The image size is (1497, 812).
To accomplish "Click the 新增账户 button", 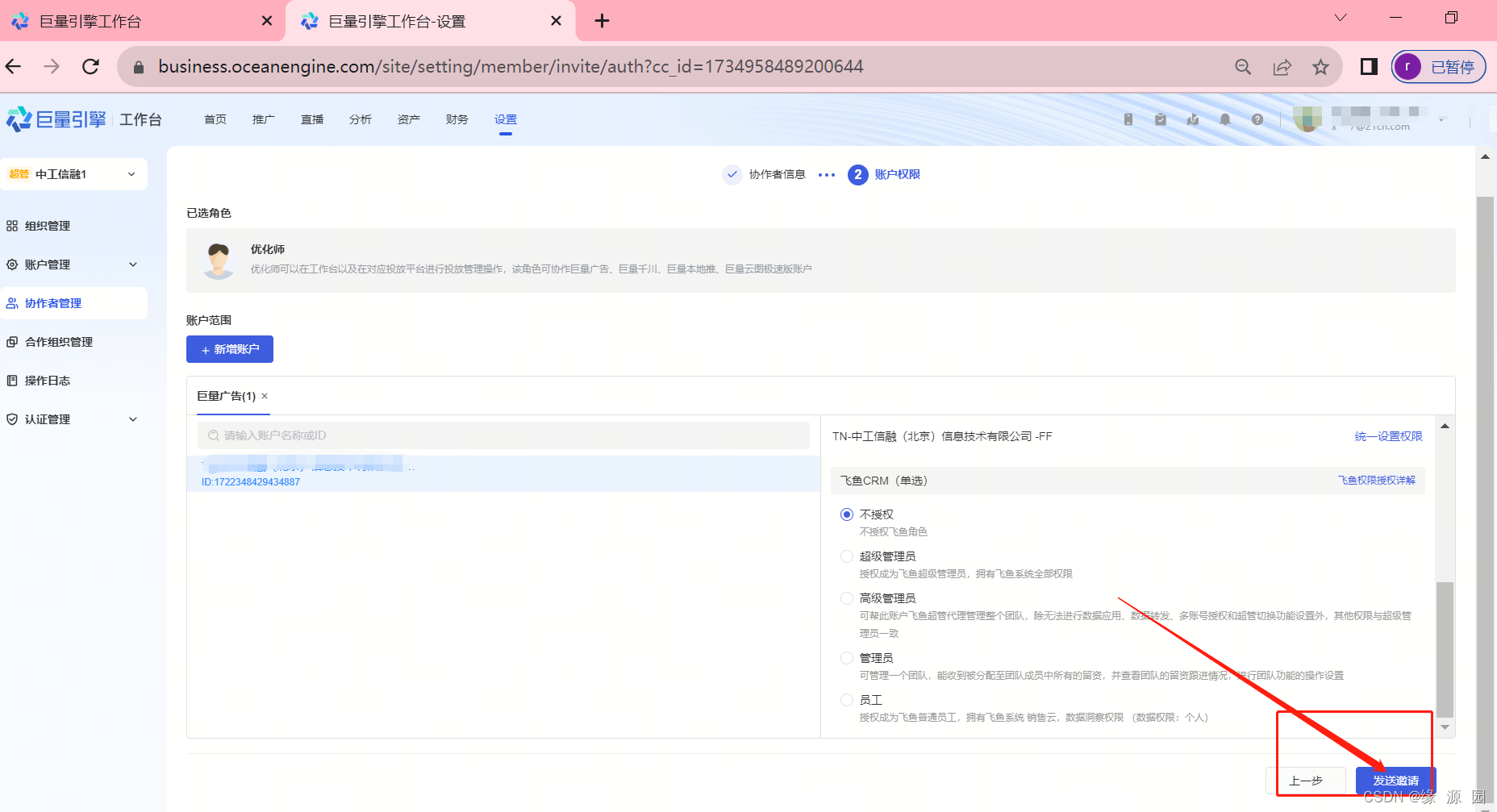I will pos(230,349).
